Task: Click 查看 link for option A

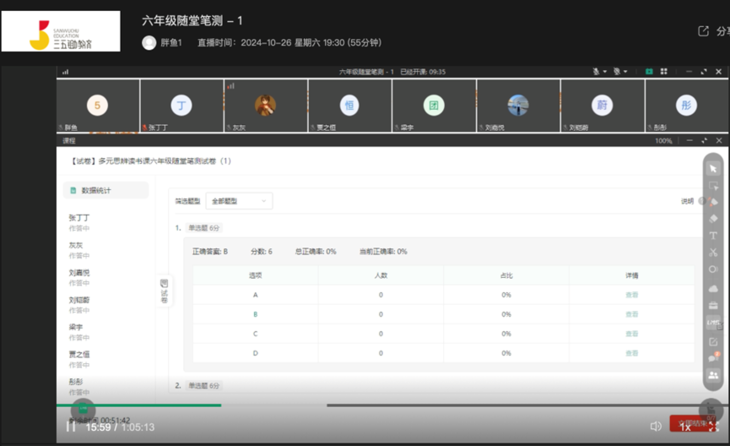Action: coord(631,295)
